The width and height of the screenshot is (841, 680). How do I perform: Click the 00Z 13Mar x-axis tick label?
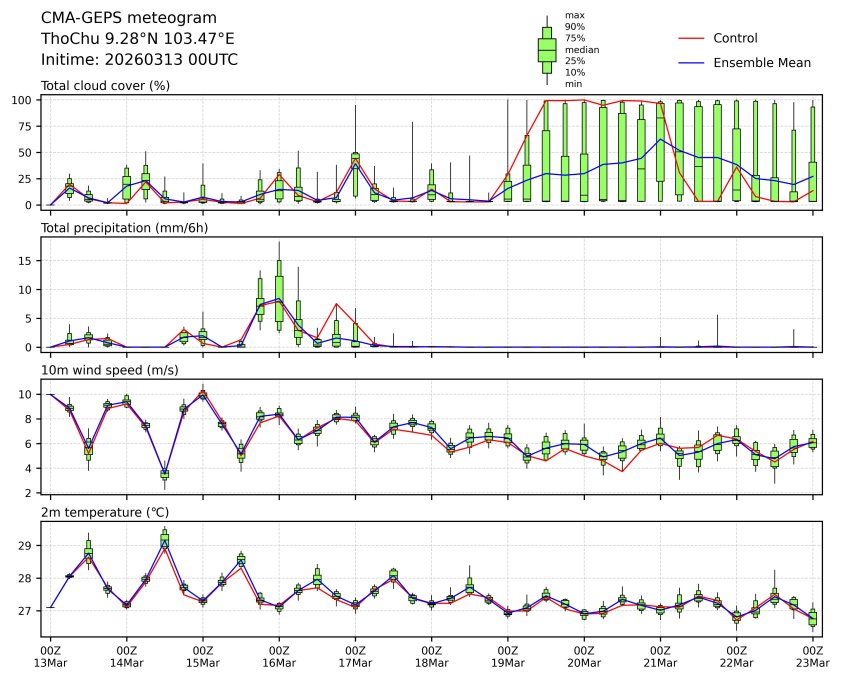coord(51,656)
